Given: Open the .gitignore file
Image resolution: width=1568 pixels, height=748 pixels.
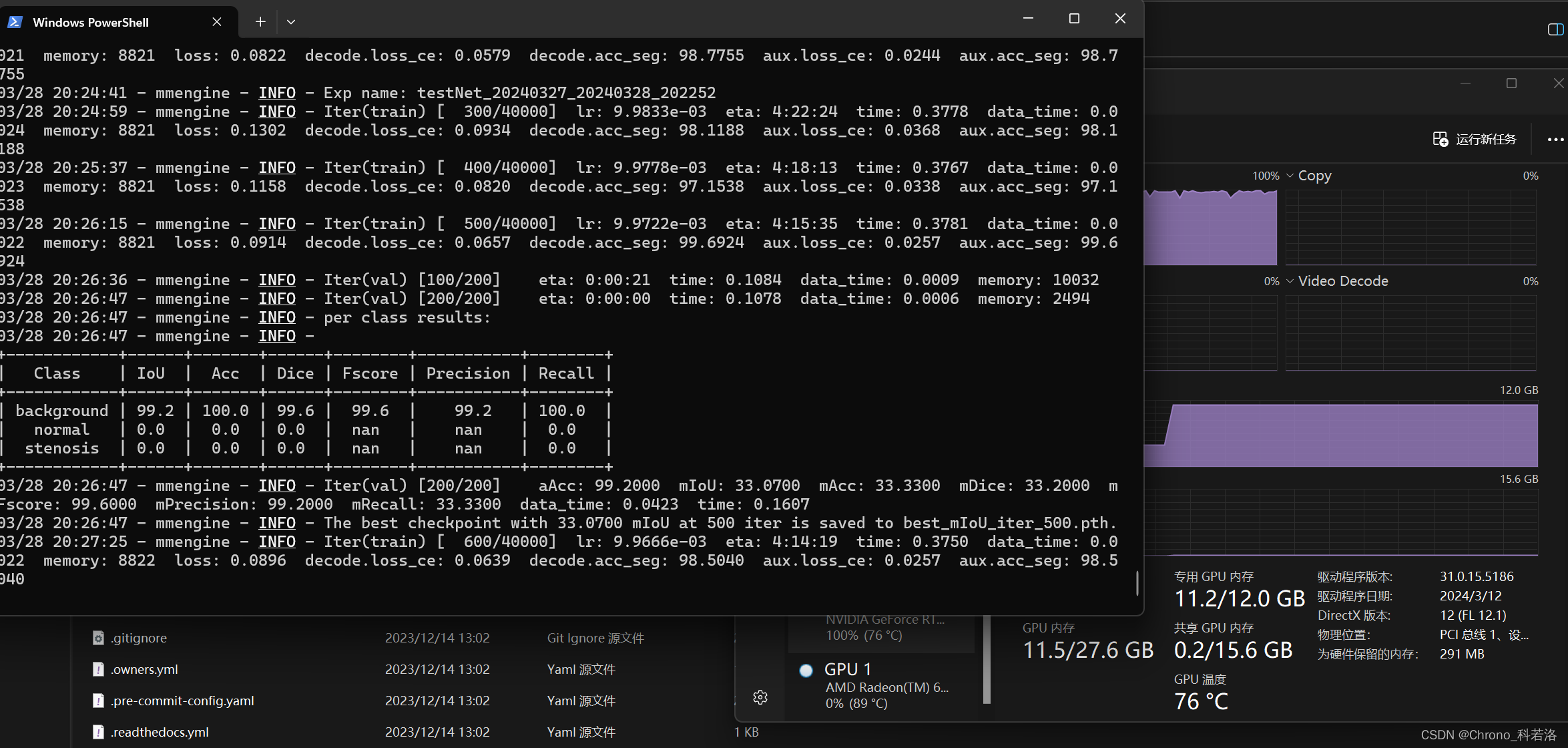Looking at the screenshot, I should click(x=139, y=638).
